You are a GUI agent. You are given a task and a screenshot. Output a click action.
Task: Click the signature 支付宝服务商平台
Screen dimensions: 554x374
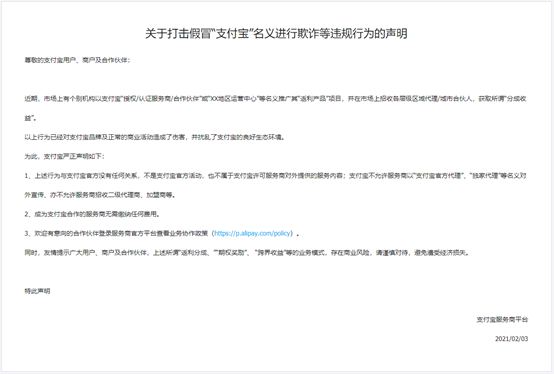[502, 320]
